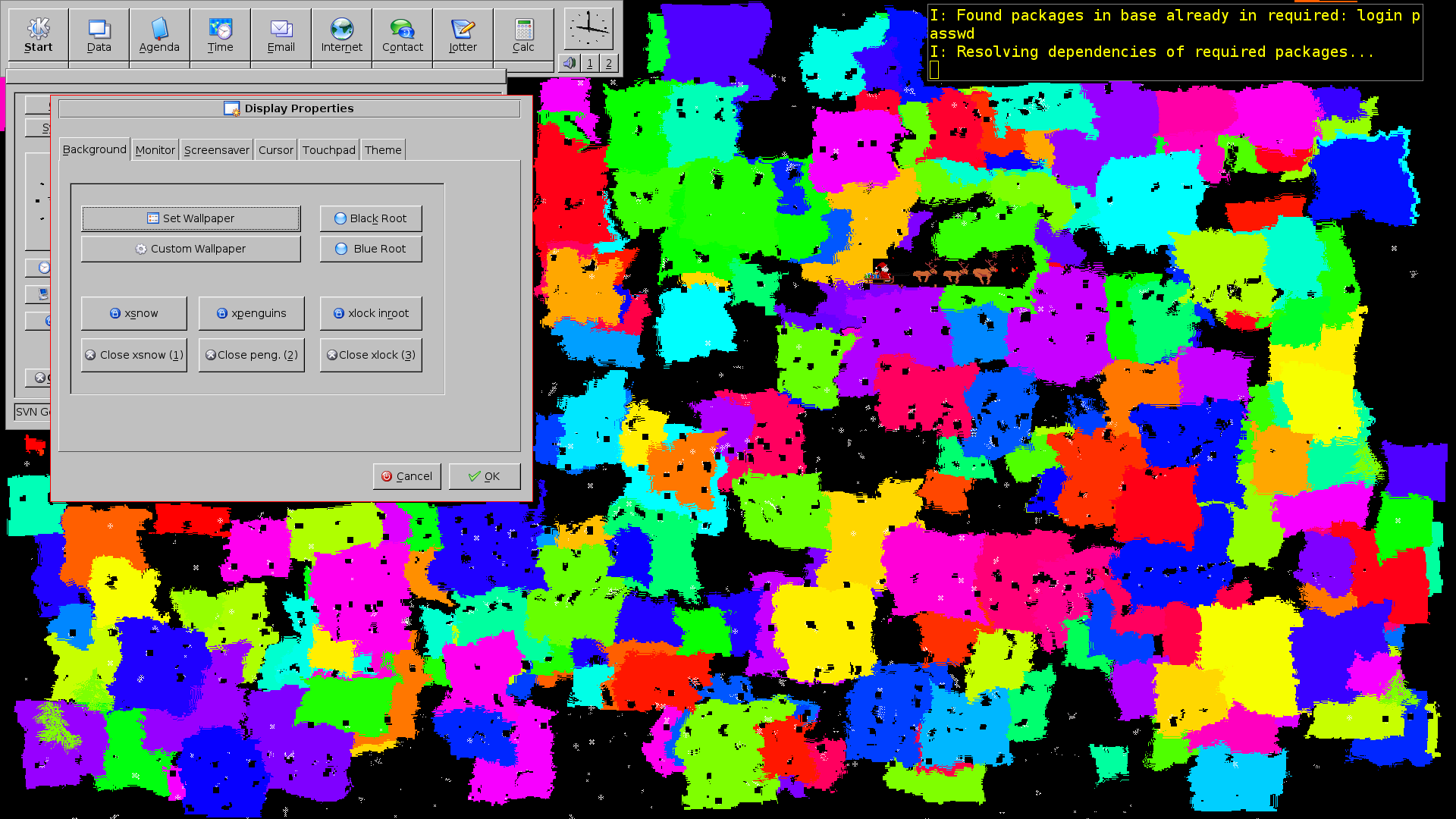Open the Monitor tab
The image size is (1456, 819).
[155, 149]
